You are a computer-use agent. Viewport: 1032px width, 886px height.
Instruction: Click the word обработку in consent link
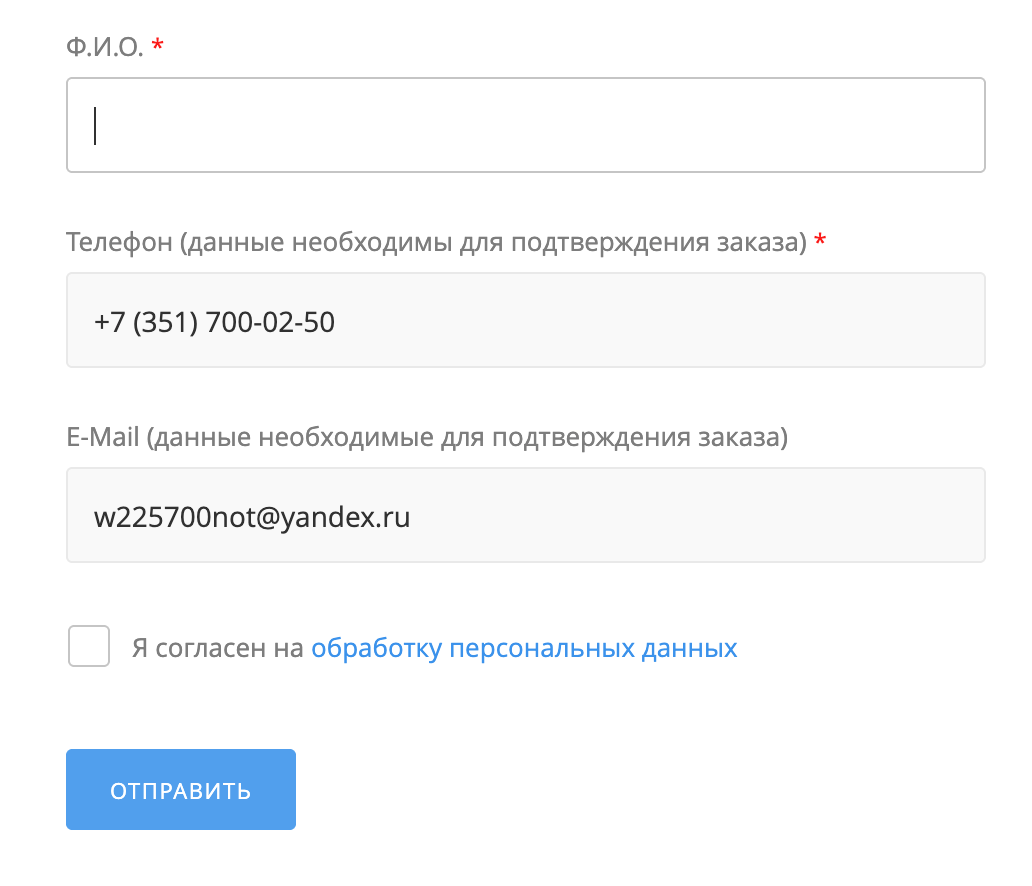376,649
